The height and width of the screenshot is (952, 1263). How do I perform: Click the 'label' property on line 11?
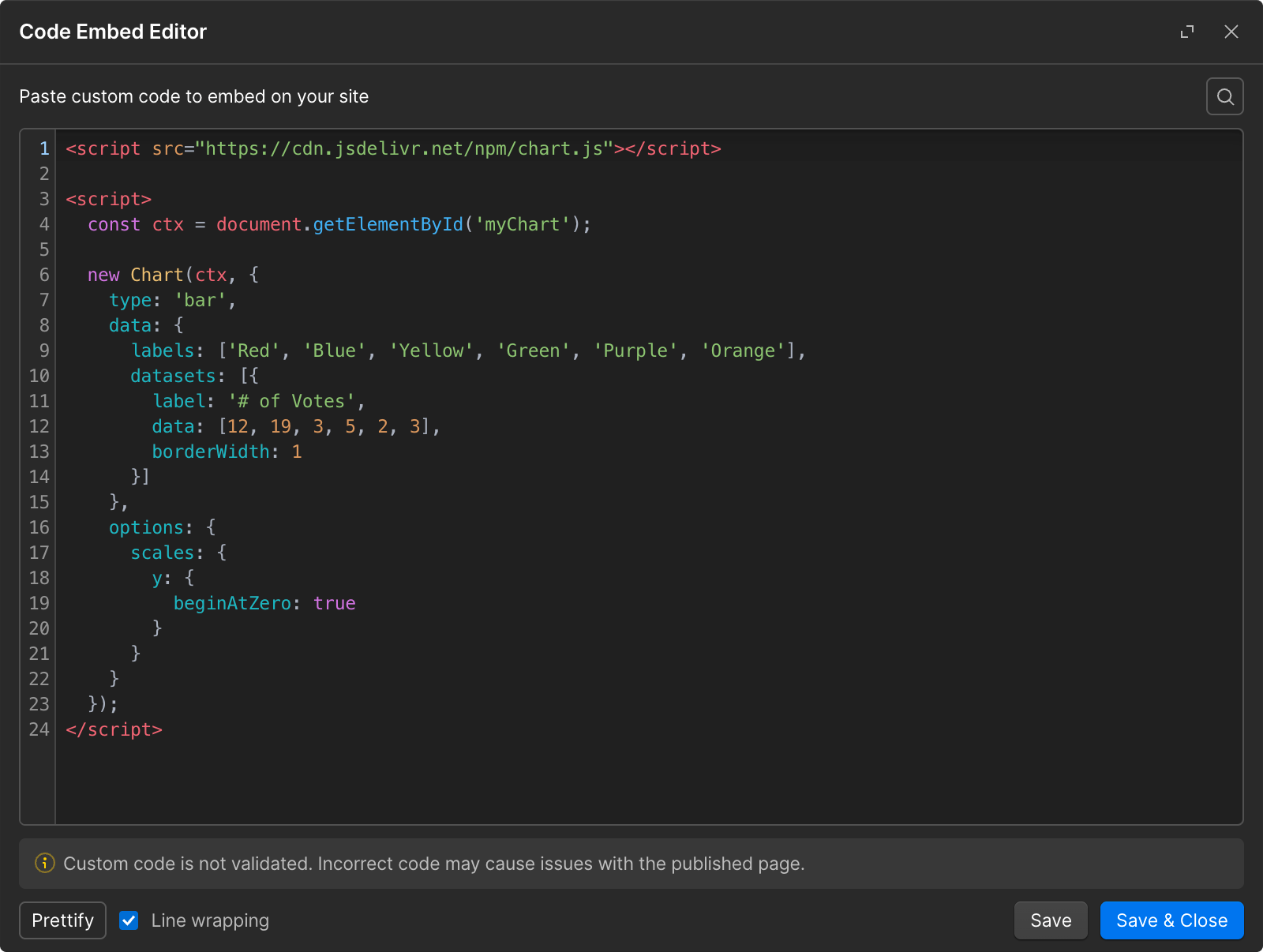[x=178, y=401]
